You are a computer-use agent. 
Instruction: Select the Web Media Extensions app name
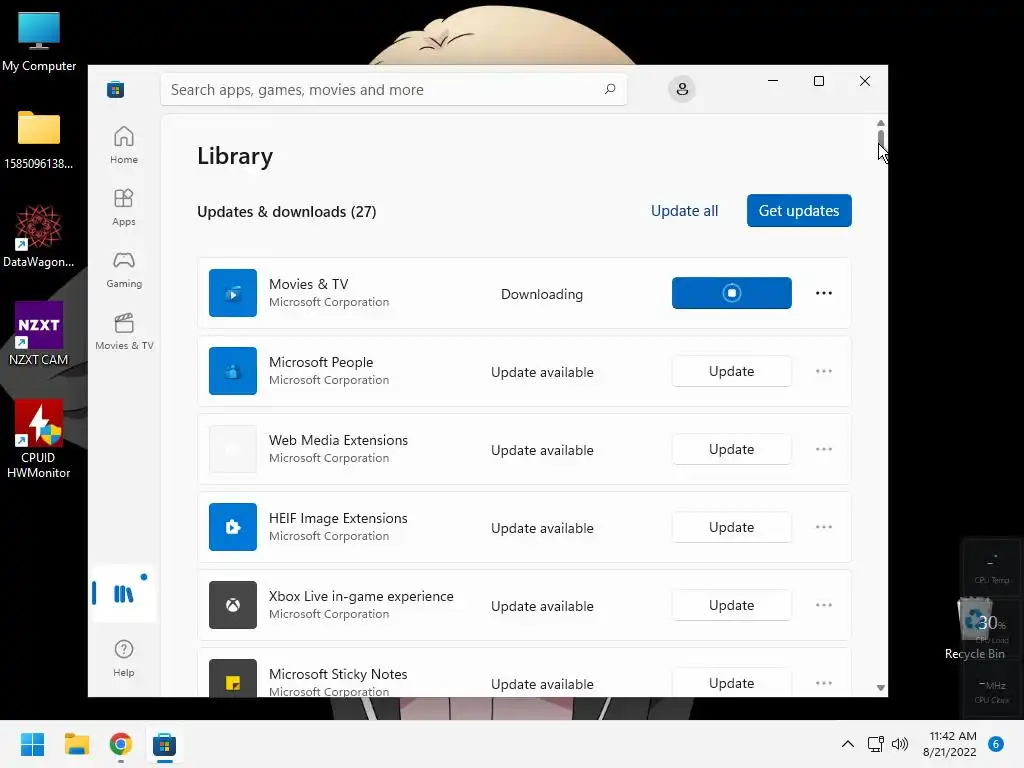(338, 440)
